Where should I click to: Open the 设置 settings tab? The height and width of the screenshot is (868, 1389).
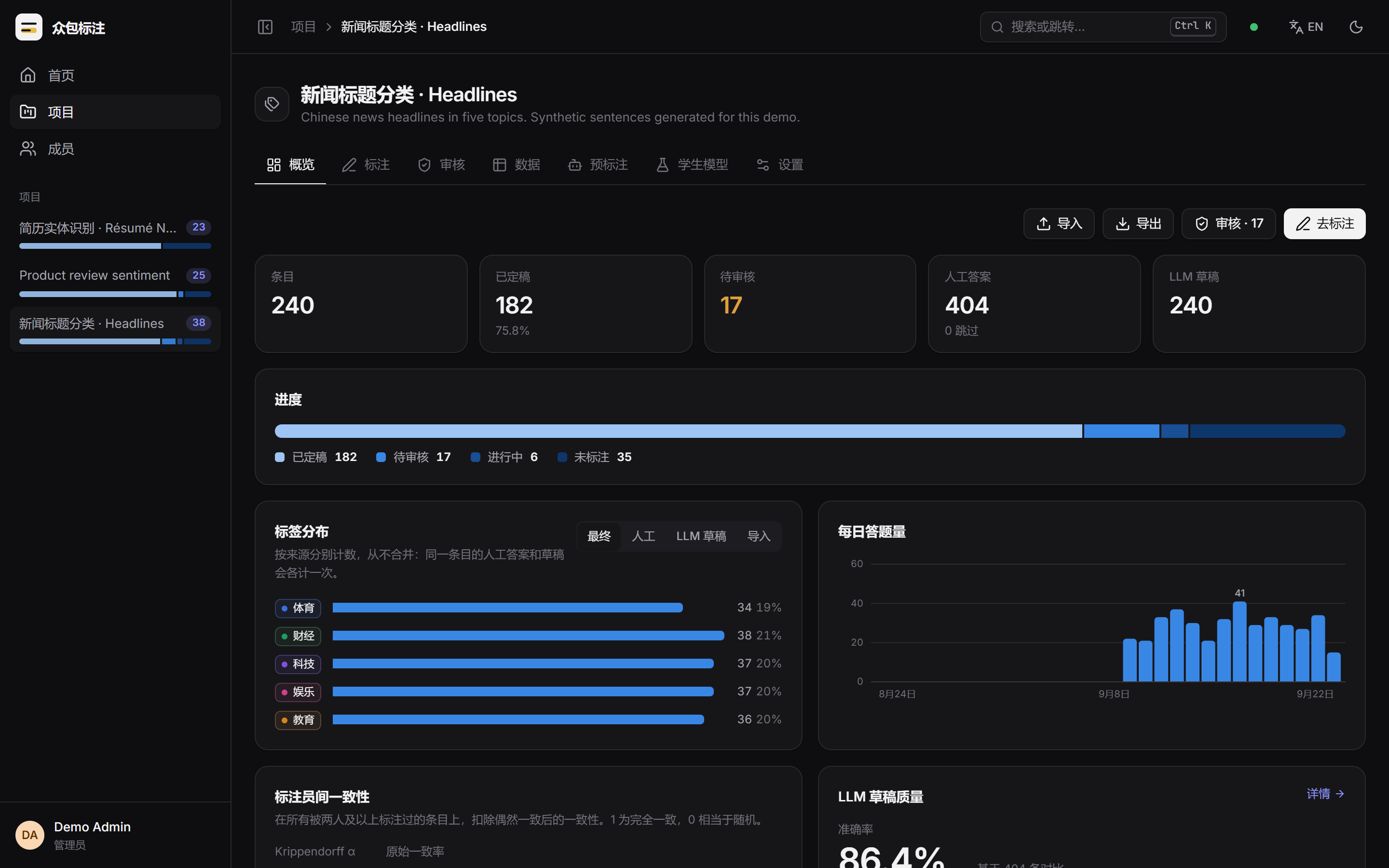[x=779, y=165]
